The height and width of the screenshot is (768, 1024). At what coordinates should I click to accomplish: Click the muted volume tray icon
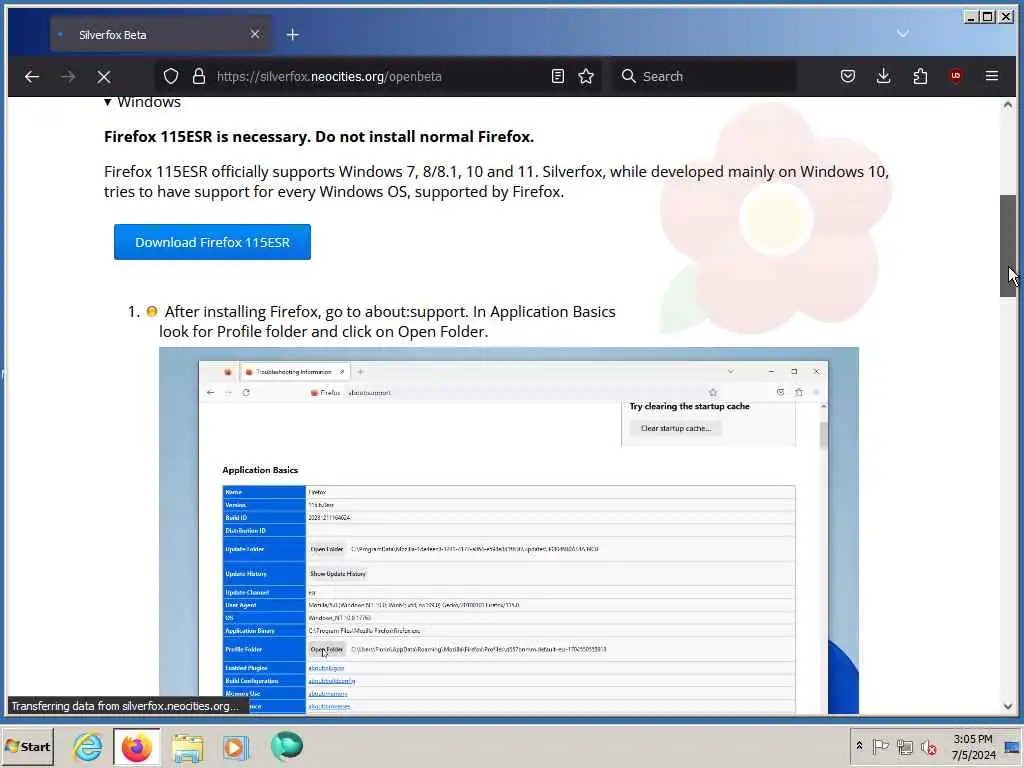pyautogui.click(x=929, y=746)
